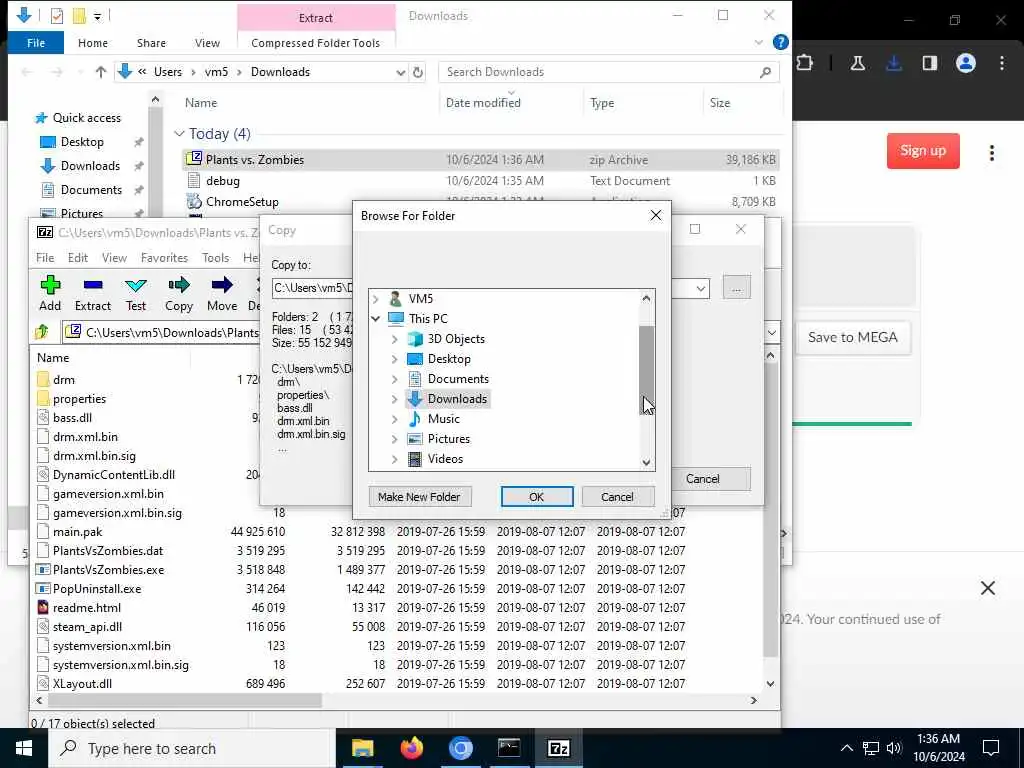Expand the Music tree node
Viewport: 1024px width, 768px height.
click(394, 419)
